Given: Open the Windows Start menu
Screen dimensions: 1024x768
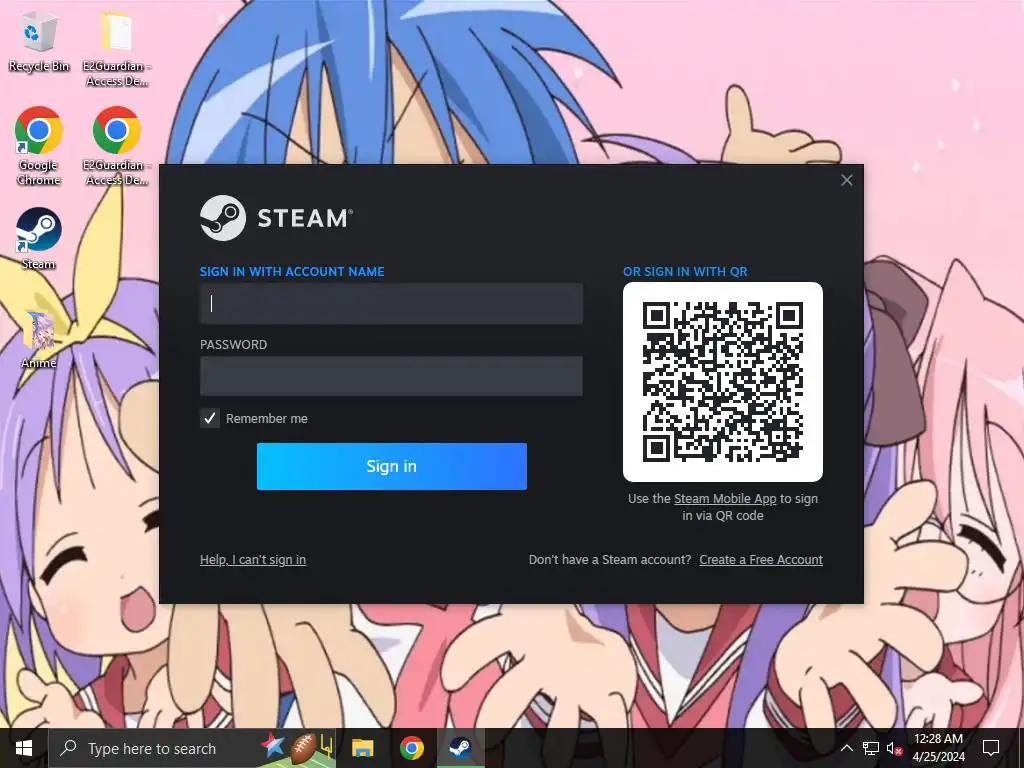Looking at the screenshot, I should (x=24, y=748).
